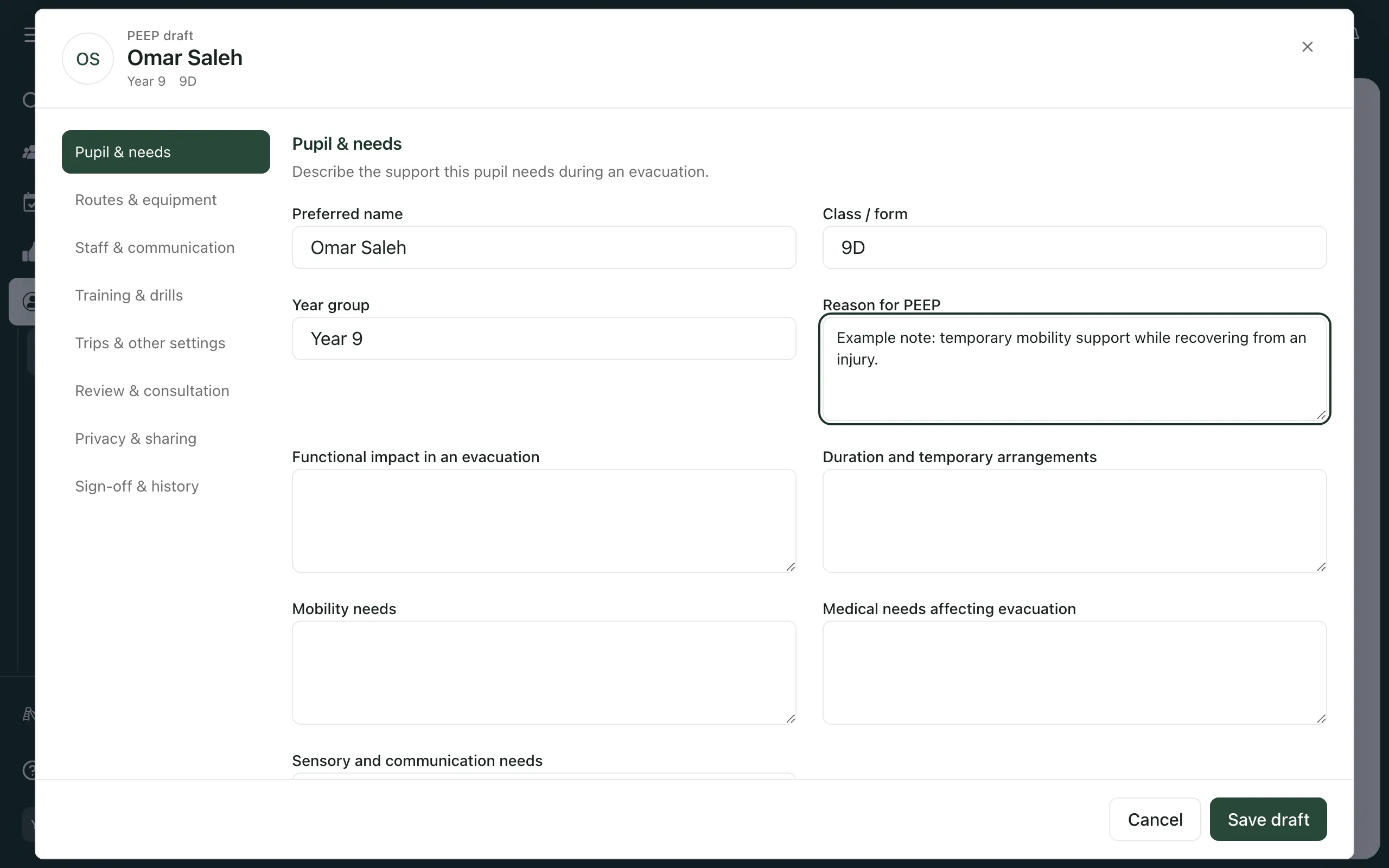Click Medical needs affecting evacuation textarea

(x=1074, y=672)
